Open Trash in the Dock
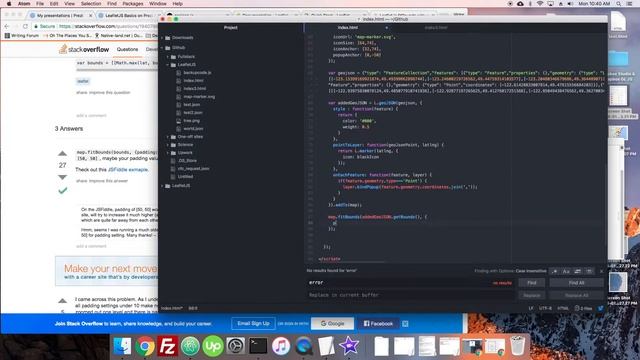Viewport: 640px width, 360px height. pyautogui.click(x=517, y=346)
